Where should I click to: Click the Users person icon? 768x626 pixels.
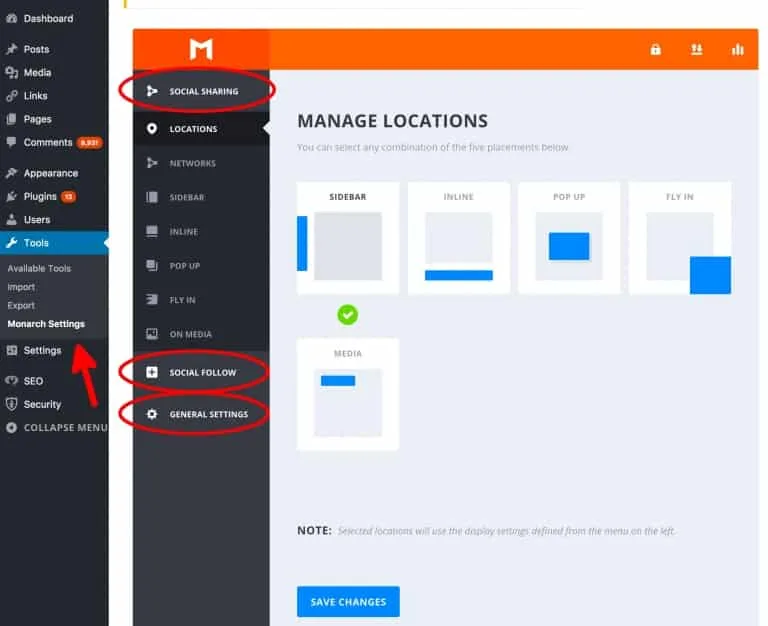pos(12,219)
